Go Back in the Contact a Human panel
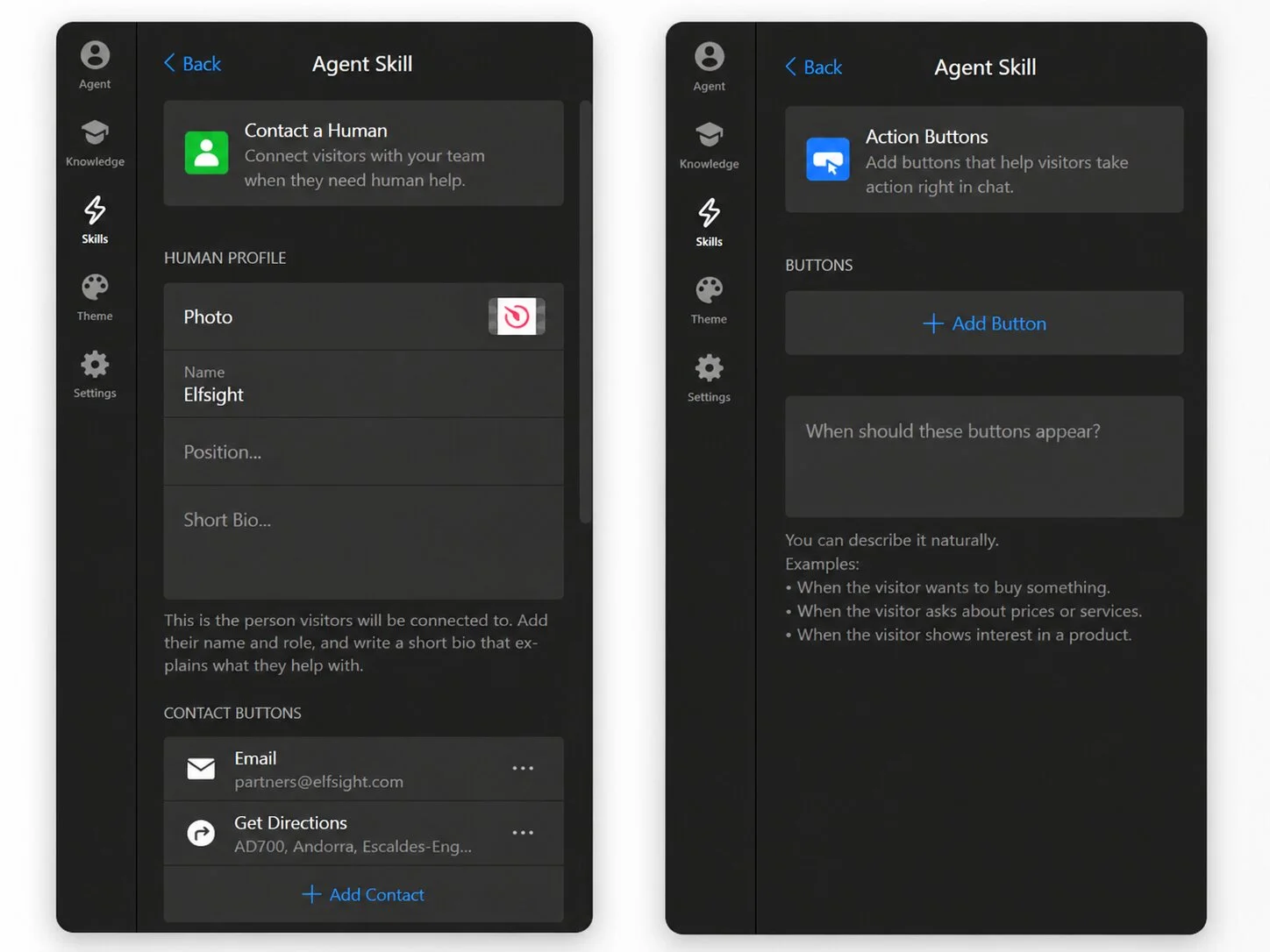The image size is (1270, 952). pyautogui.click(x=192, y=63)
